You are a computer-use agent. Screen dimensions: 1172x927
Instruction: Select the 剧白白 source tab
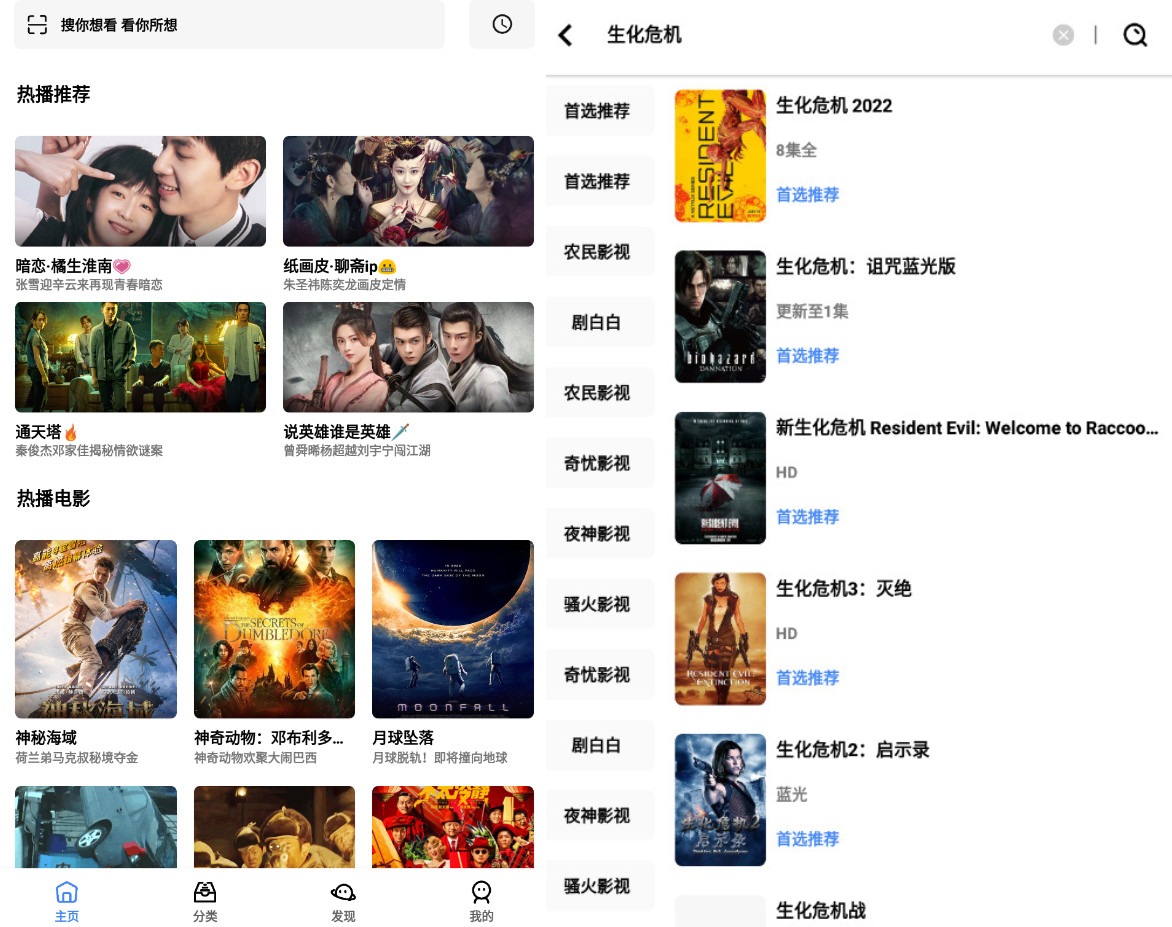click(x=597, y=323)
